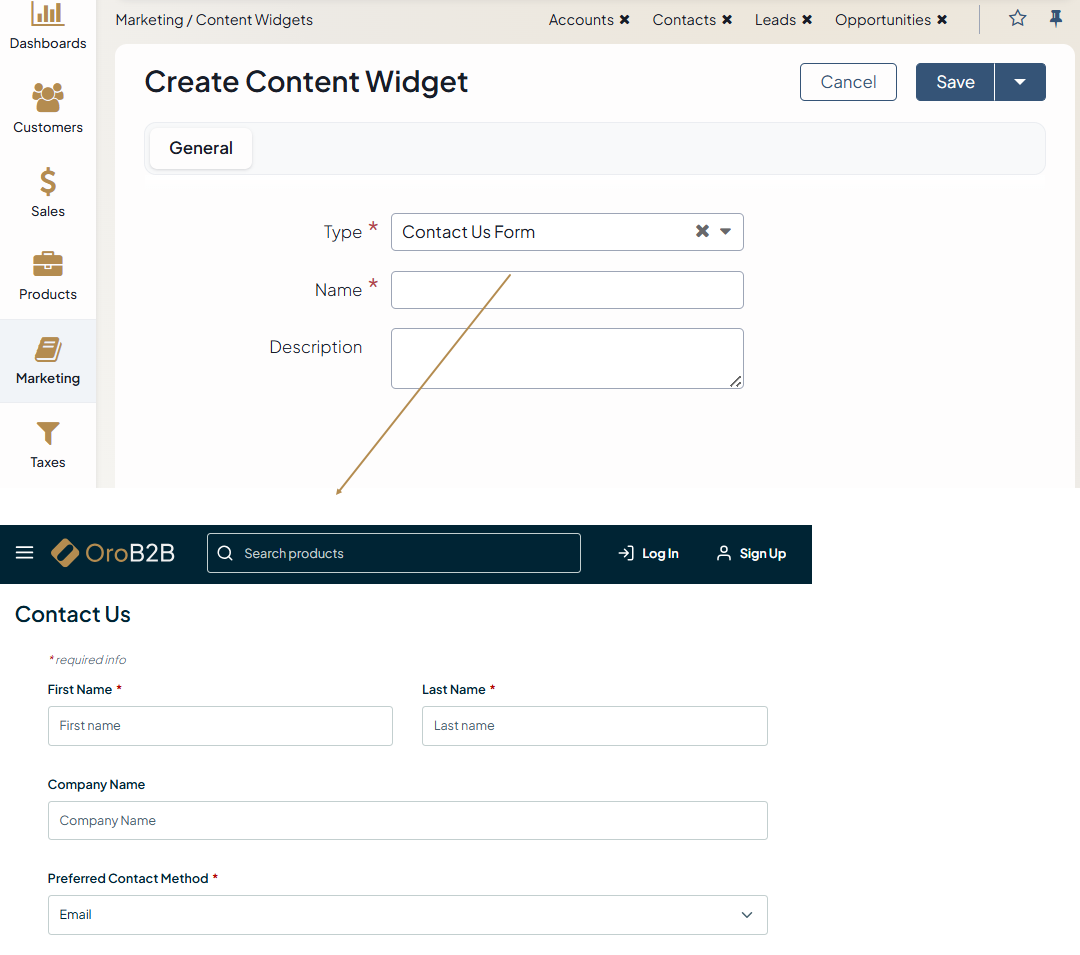The height and width of the screenshot is (955, 1080).
Task: Open the Save button dropdown arrow
Action: pyautogui.click(x=1020, y=82)
